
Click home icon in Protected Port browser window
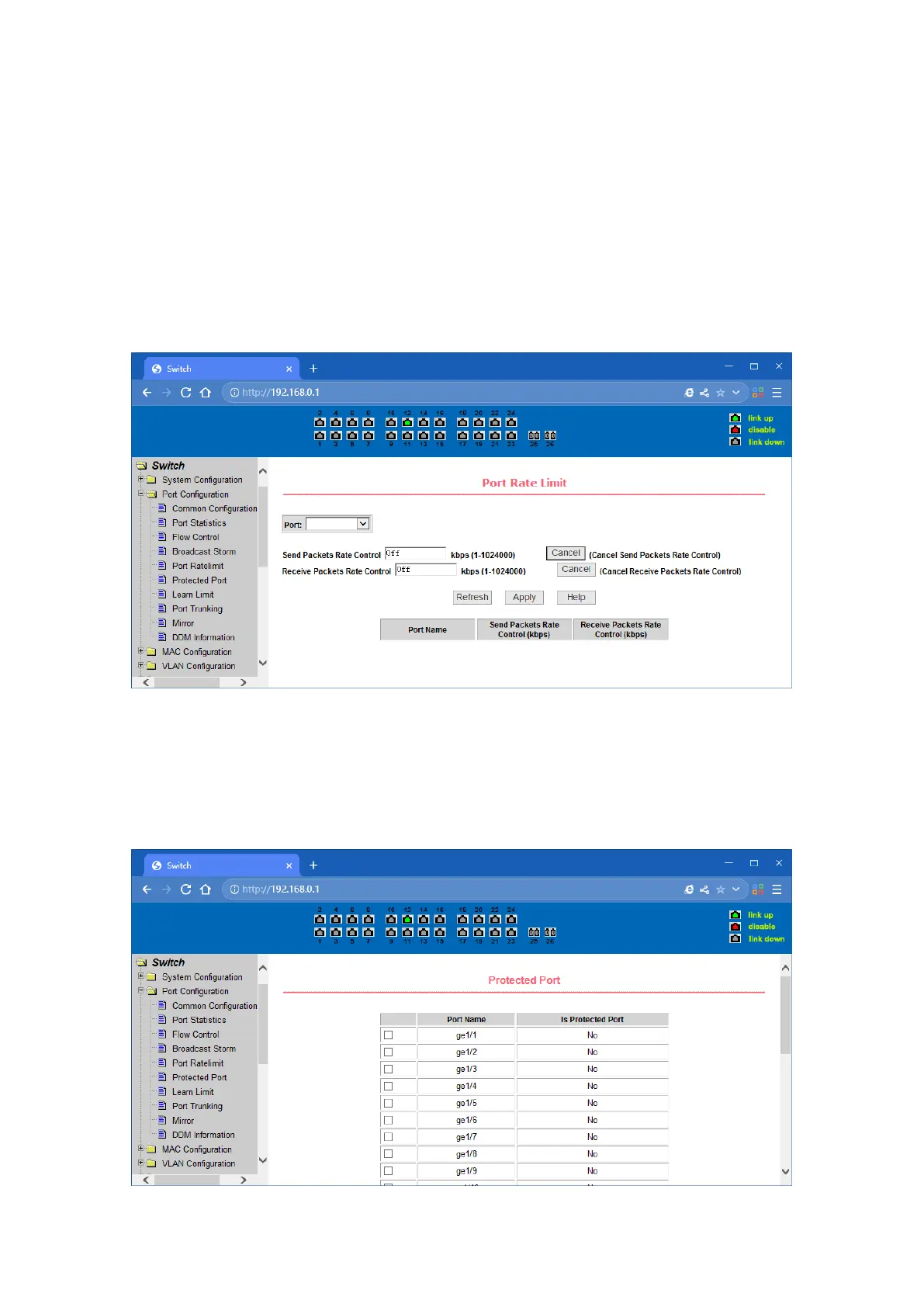(205, 889)
